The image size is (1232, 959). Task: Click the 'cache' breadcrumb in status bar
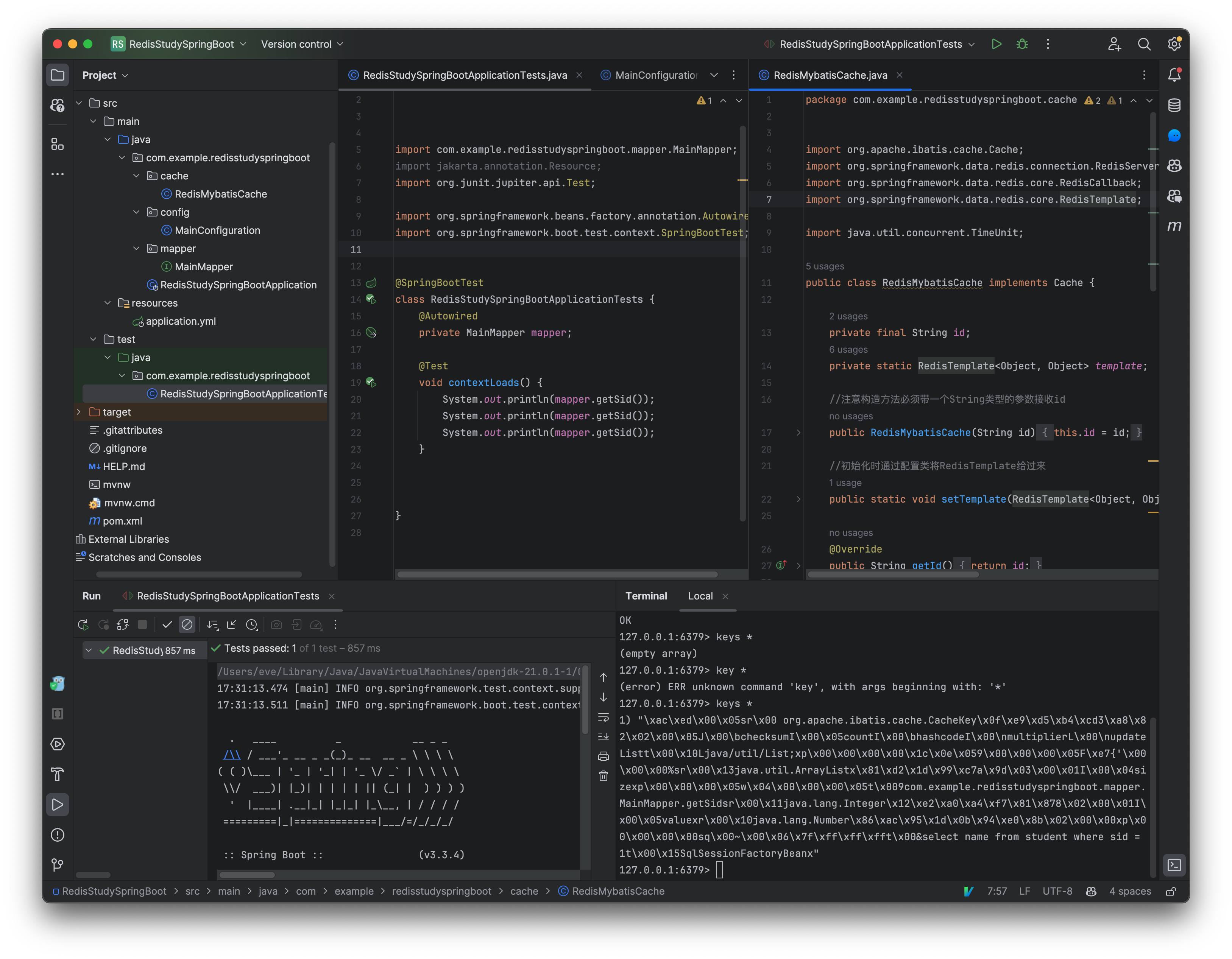(x=524, y=891)
